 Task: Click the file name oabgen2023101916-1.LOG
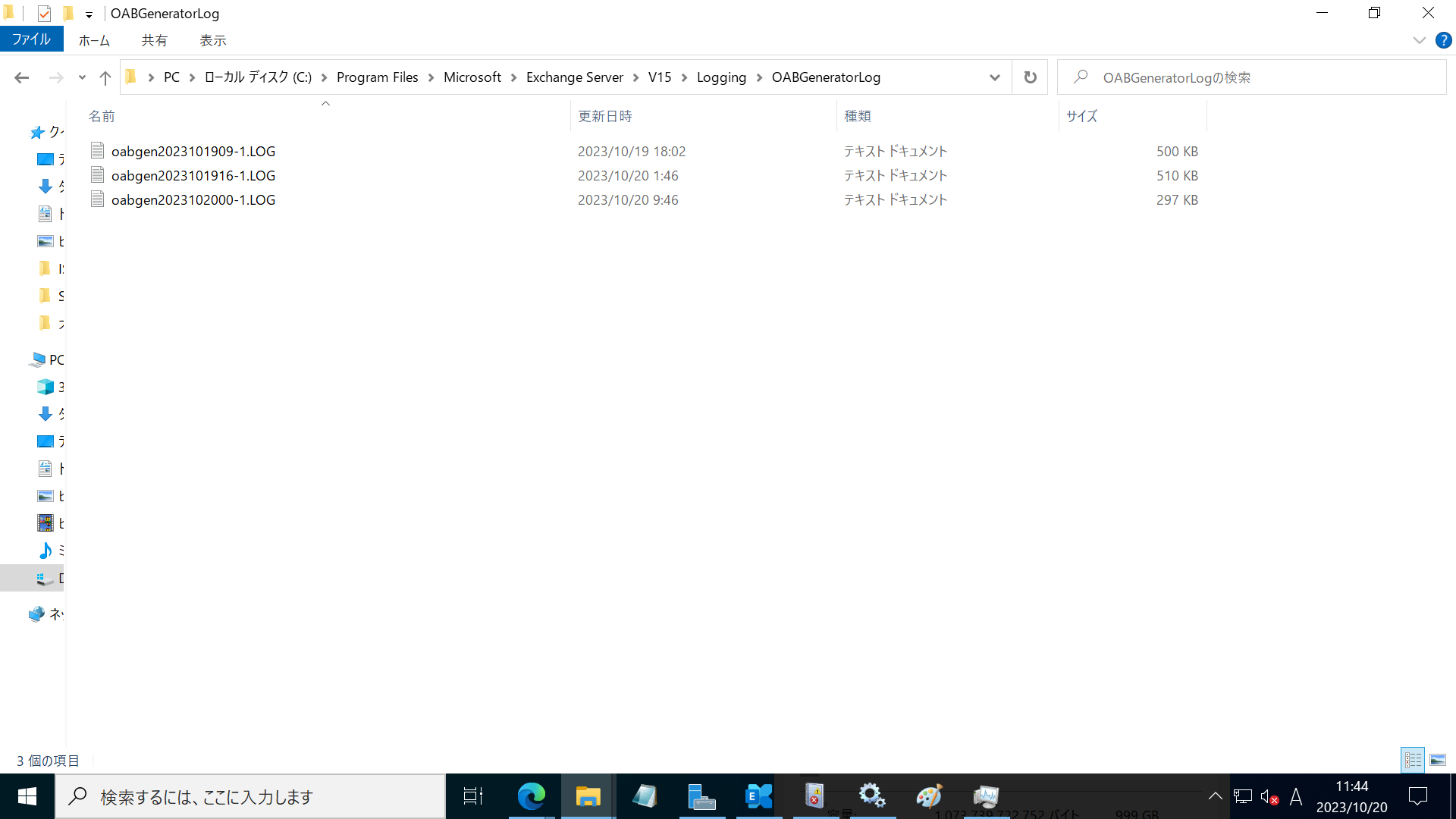pyautogui.click(x=193, y=175)
